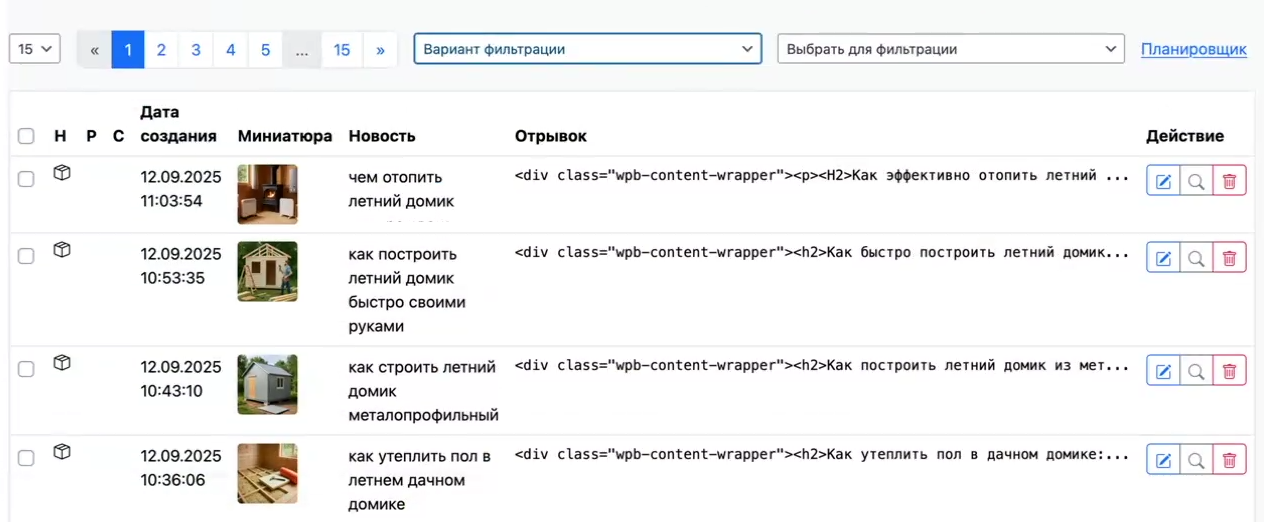Click edit icon for 'чем отопить летний домик' row
Image resolution: width=1264 pixels, height=522 pixels.
(x=1163, y=181)
